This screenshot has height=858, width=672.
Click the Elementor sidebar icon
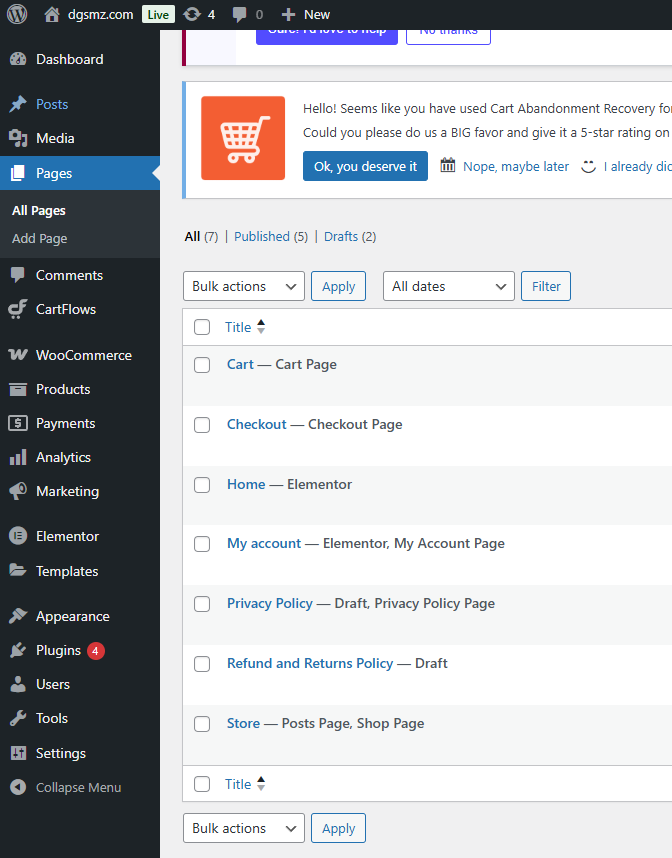18,536
